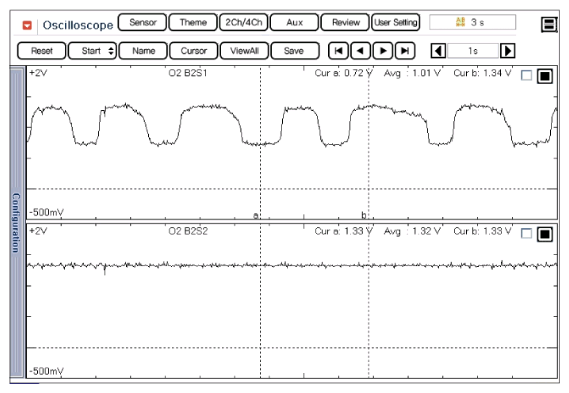The image size is (569, 393).
Task: Toggle empty checkbox on O2 B2S1 channel
Action: tap(526, 75)
